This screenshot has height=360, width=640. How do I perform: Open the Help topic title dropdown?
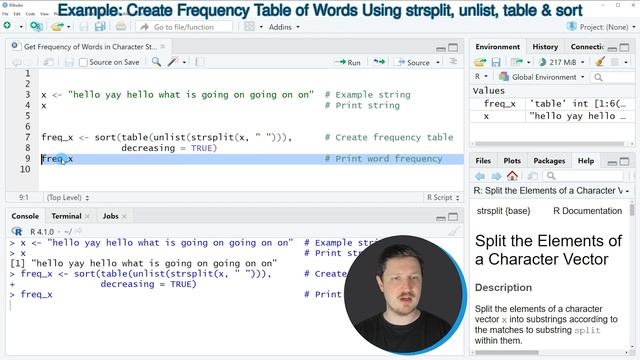[x=551, y=191]
